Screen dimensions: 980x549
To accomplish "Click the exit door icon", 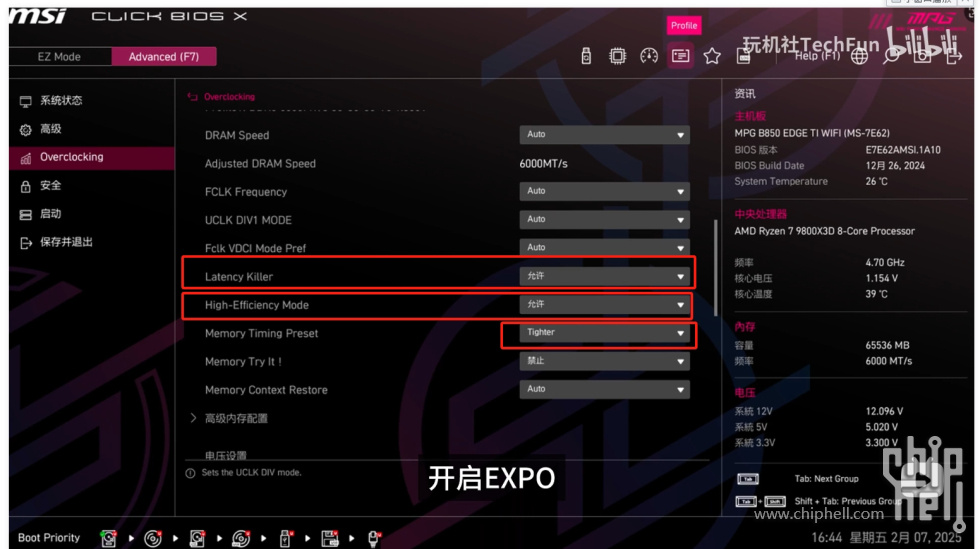I will [x=954, y=56].
